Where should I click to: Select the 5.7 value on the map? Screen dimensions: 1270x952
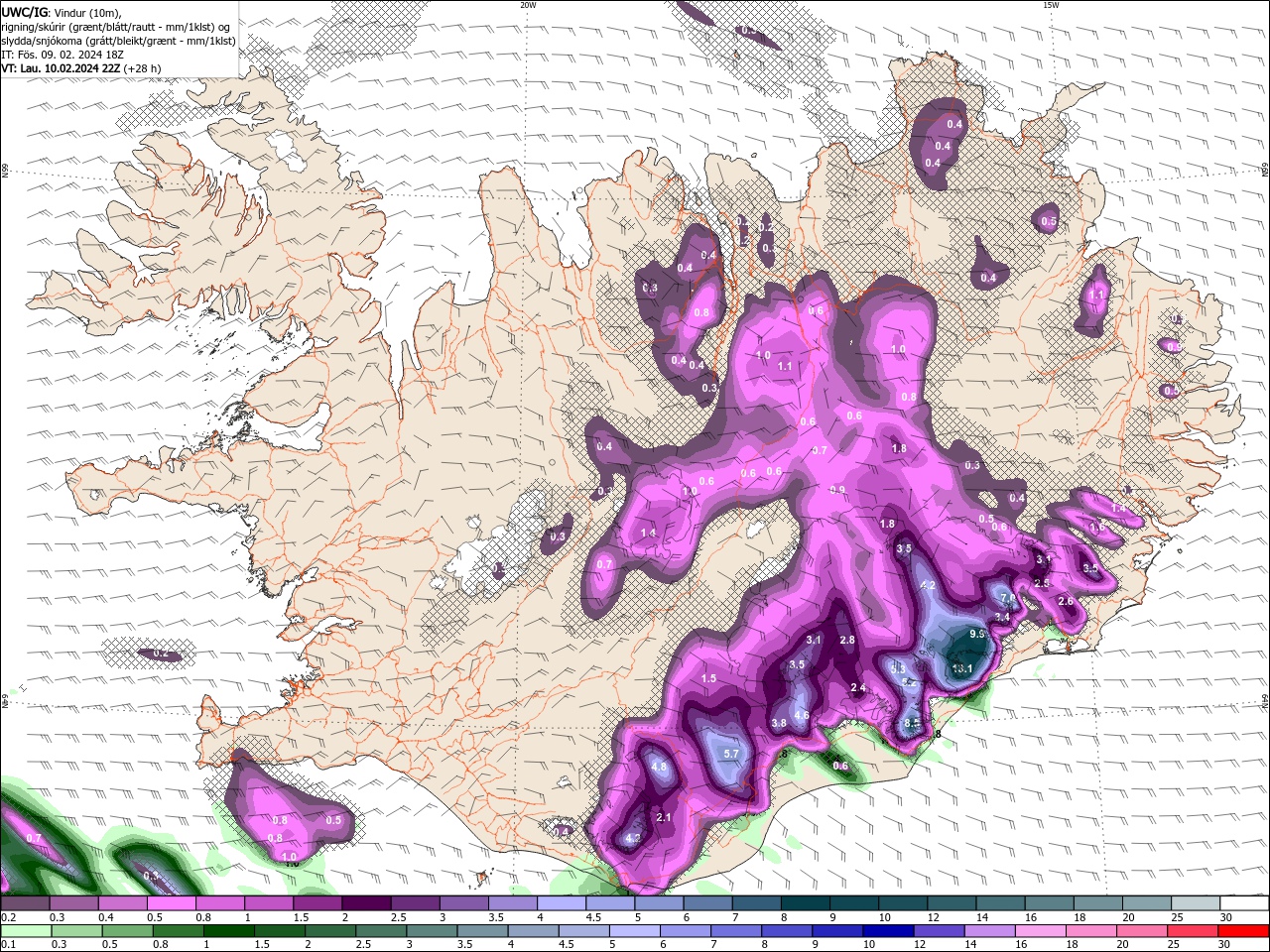[x=731, y=754]
